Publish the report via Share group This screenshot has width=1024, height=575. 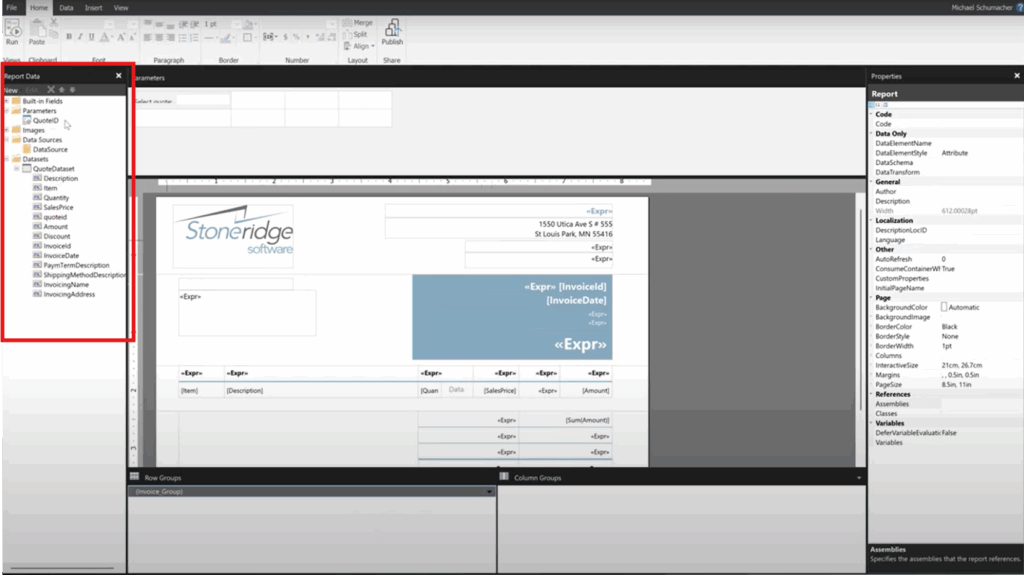pos(392,32)
